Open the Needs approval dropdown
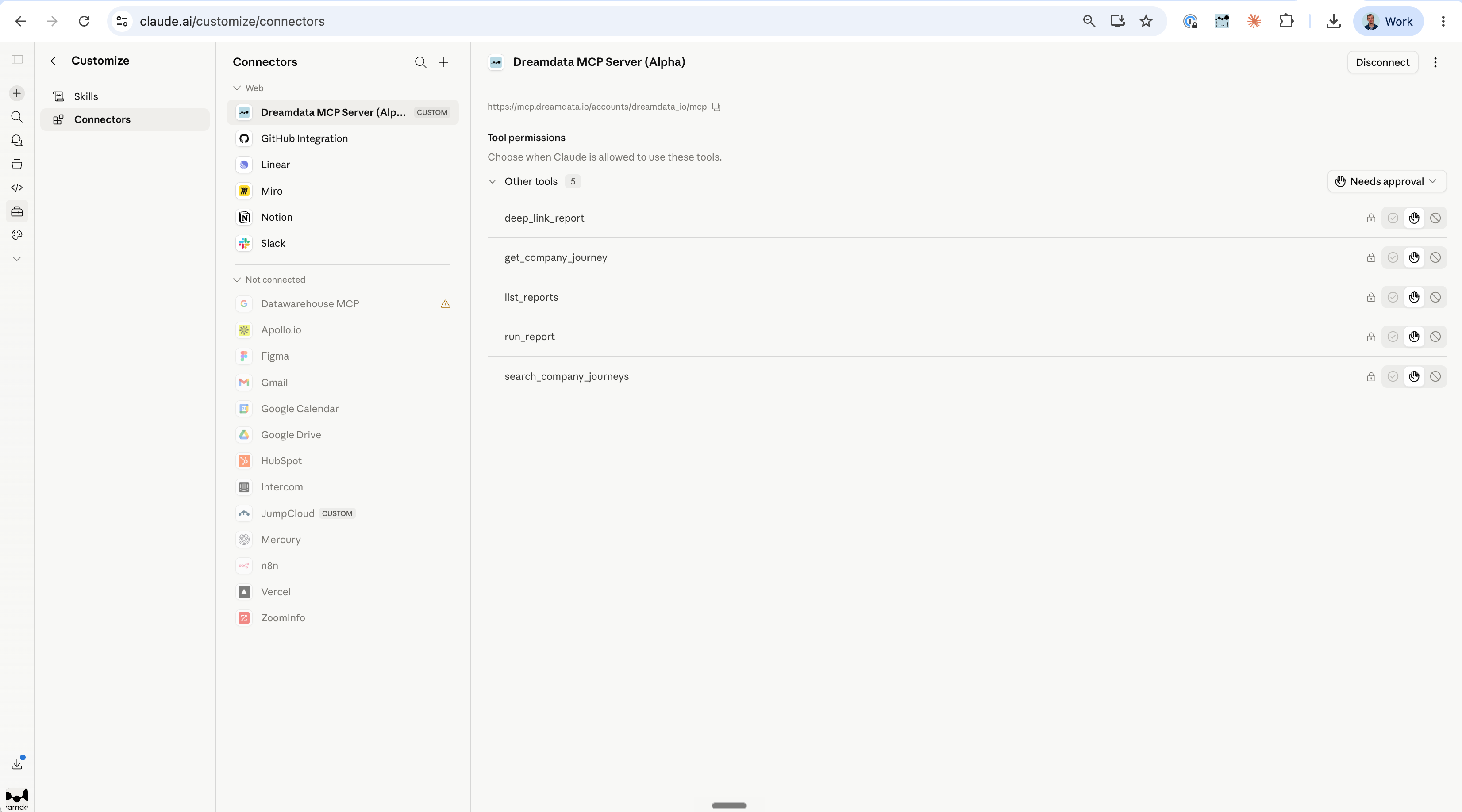This screenshot has width=1462, height=812. (x=1386, y=182)
